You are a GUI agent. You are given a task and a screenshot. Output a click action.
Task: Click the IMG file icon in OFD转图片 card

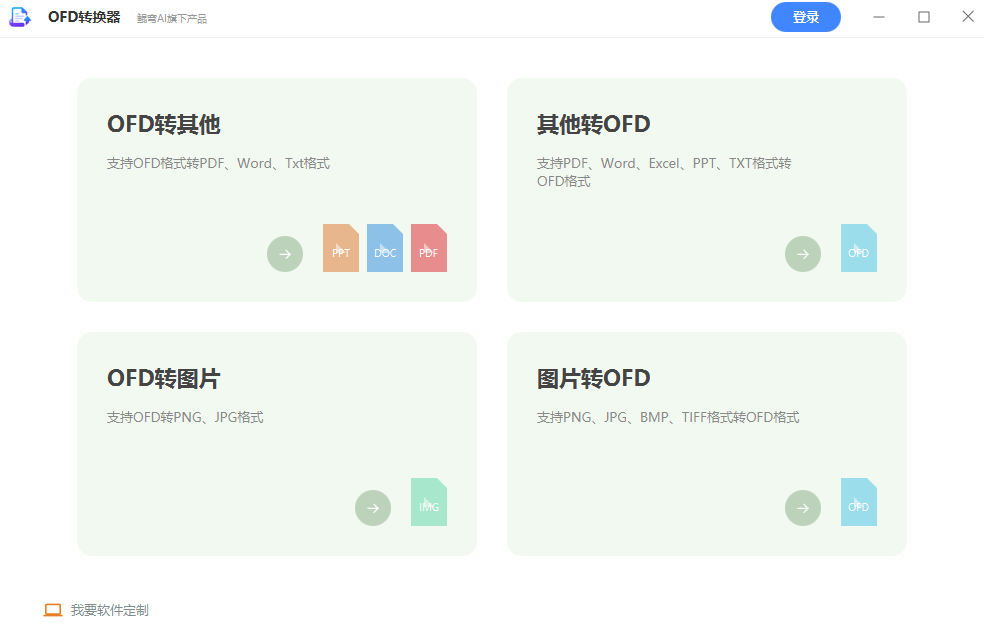point(429,502)
